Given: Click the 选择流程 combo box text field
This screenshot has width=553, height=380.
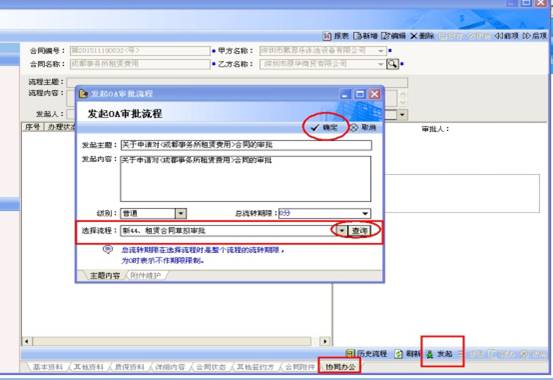Looking at the screenshot, I should pyautogui.click(x=228, y=231).
